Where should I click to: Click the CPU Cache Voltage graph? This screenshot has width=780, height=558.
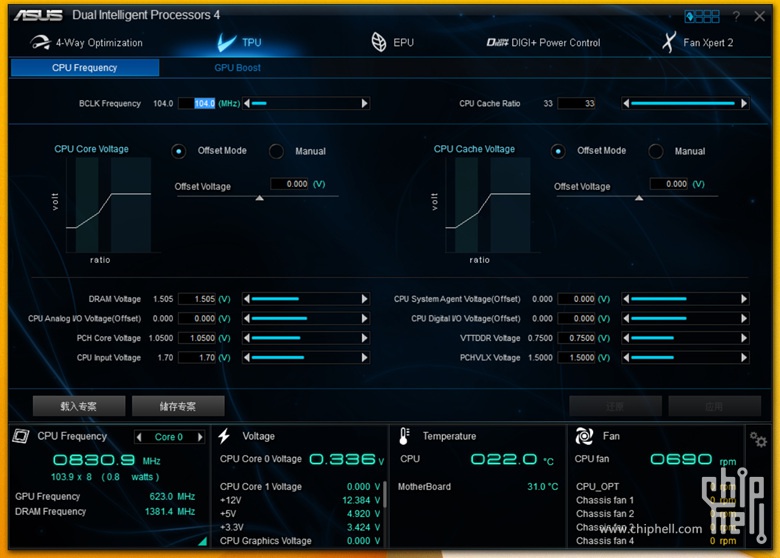[x=488, y=205]
